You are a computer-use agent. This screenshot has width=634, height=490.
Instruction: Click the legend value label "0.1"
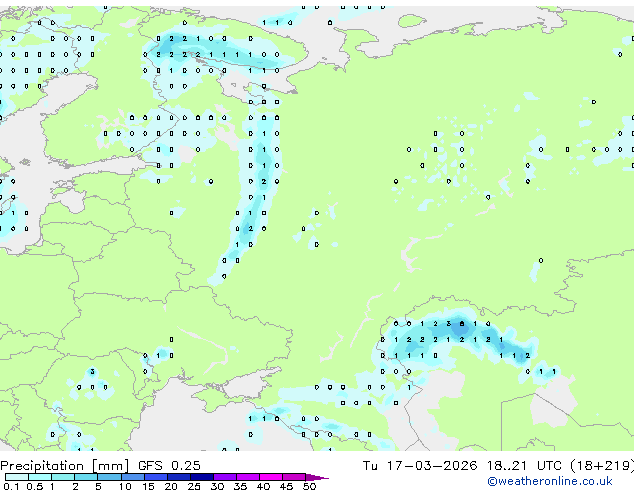coord(11,486)
